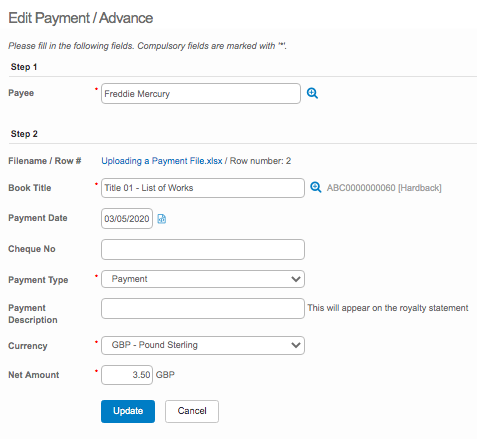Expand the Payment Type dropdown
Image resolution: width=477 pixels, height=439 pixels.
(x=203, y=279)
